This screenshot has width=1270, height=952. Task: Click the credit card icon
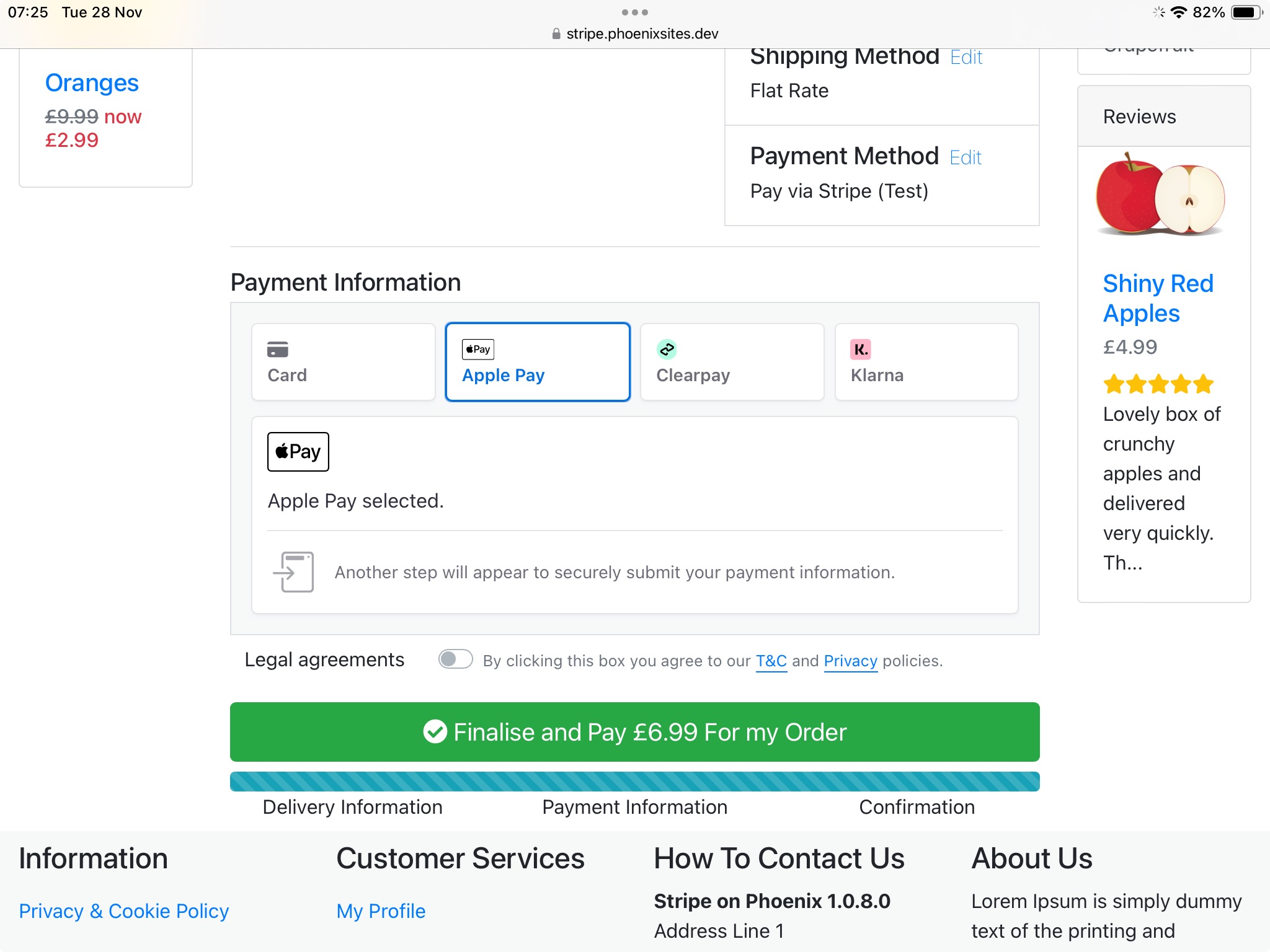(278, 350)
